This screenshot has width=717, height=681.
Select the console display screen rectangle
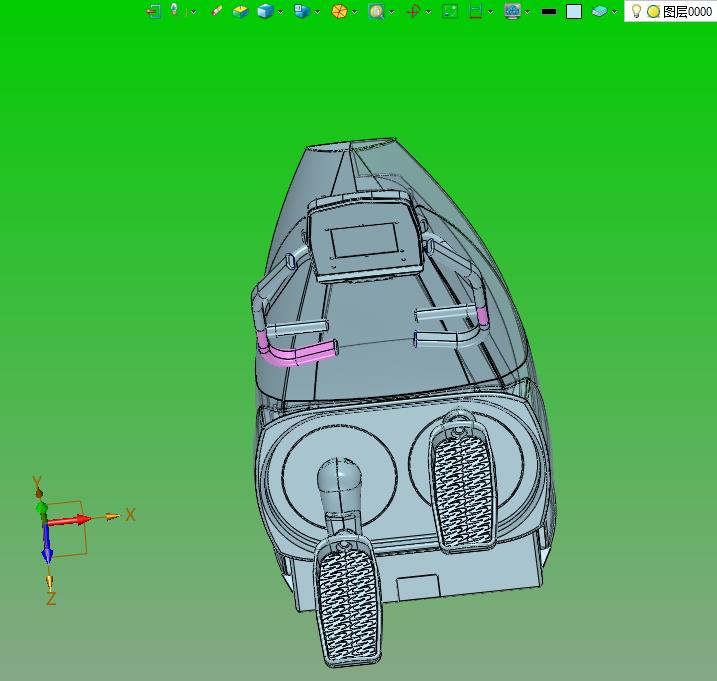[365, 240]
